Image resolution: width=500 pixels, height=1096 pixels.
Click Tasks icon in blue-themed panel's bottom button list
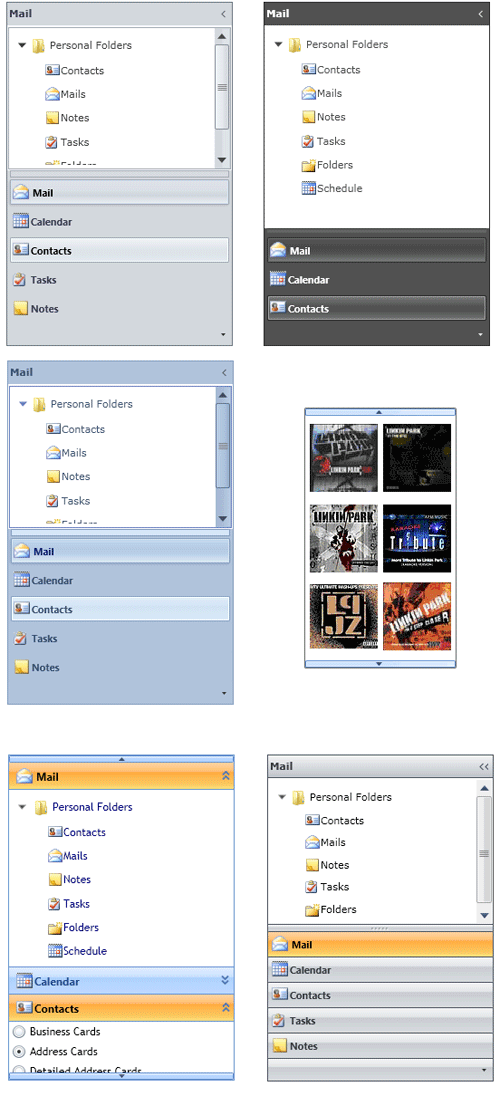click(21, 638)
